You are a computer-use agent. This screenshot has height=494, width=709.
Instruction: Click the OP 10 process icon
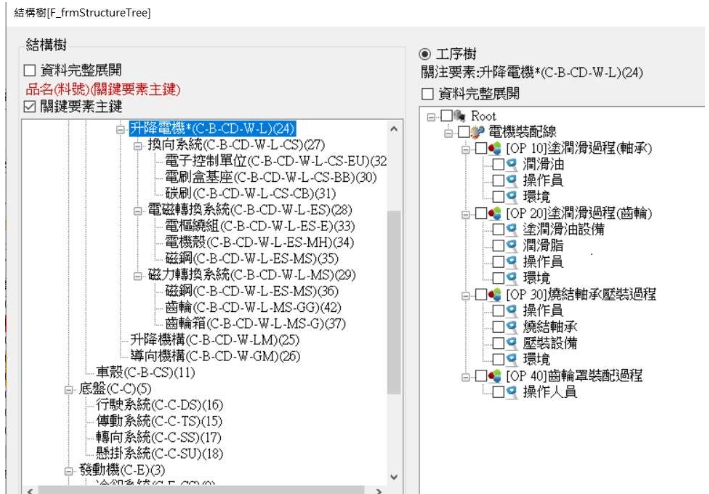495,148
